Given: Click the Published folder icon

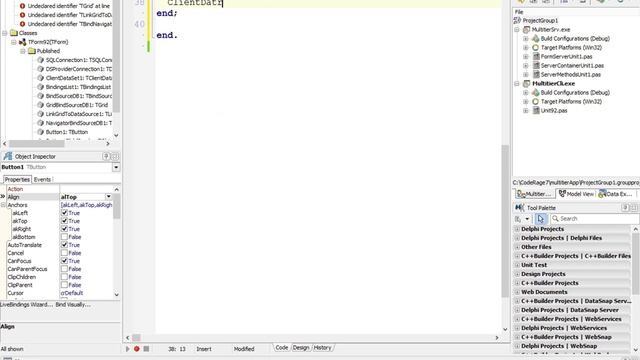Looking at the screenshot, I should [31, 51].
